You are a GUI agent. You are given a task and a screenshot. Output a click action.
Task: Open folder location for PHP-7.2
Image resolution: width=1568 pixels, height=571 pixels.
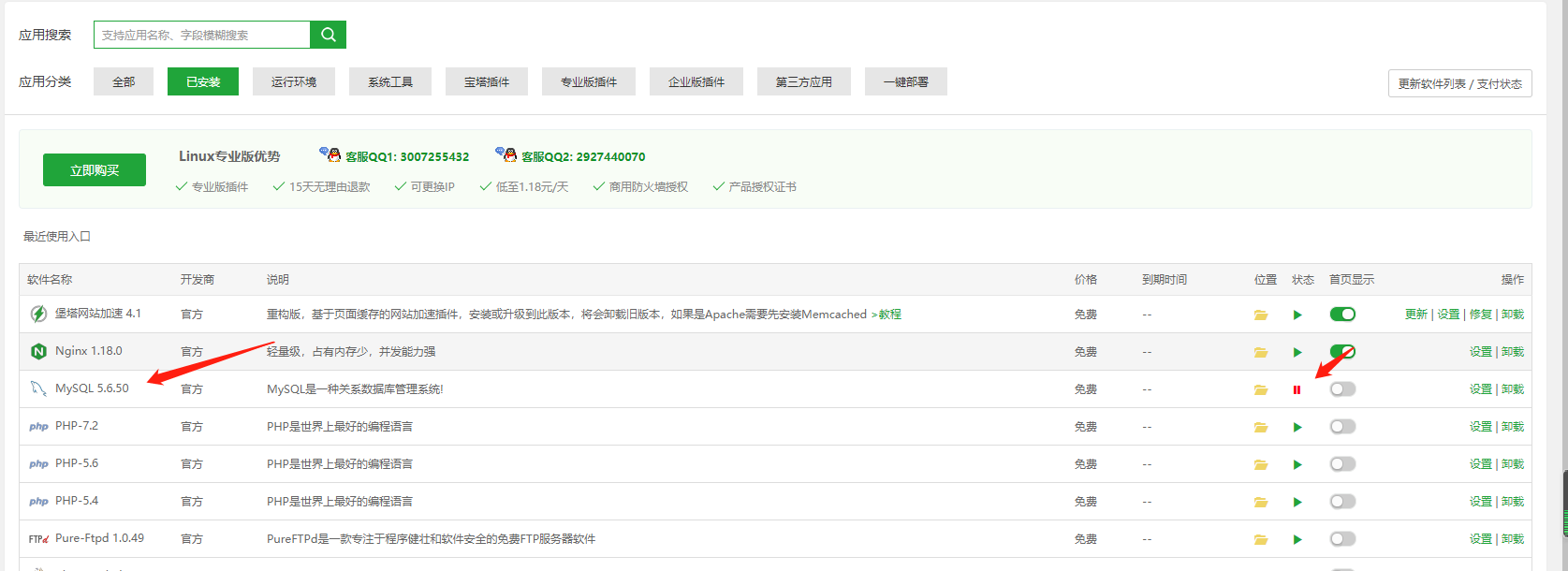1261,427
